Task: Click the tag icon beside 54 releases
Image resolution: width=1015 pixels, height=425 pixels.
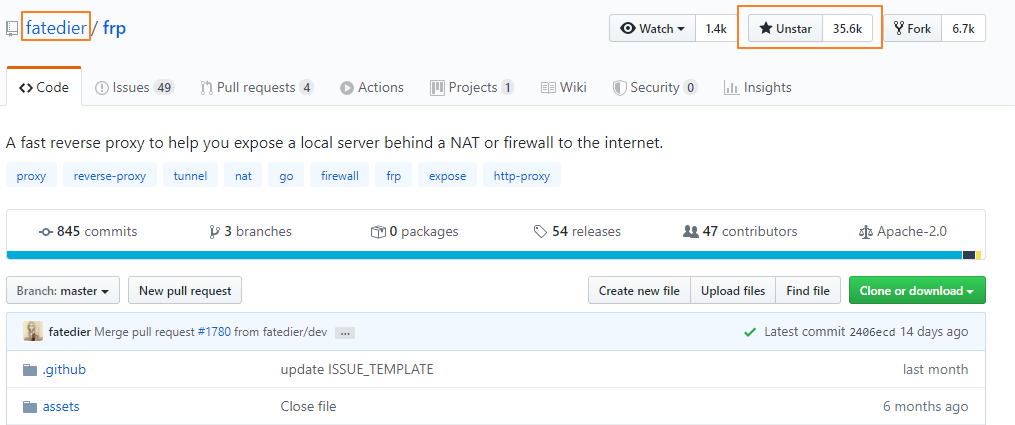Action: point(540,232)
